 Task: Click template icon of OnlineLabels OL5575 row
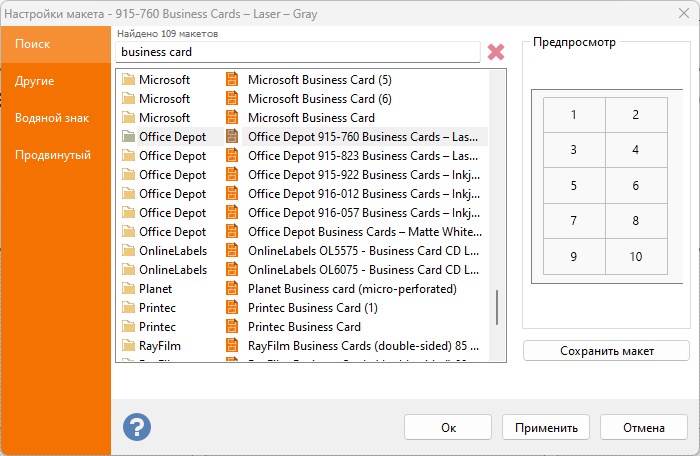[232, 250]
